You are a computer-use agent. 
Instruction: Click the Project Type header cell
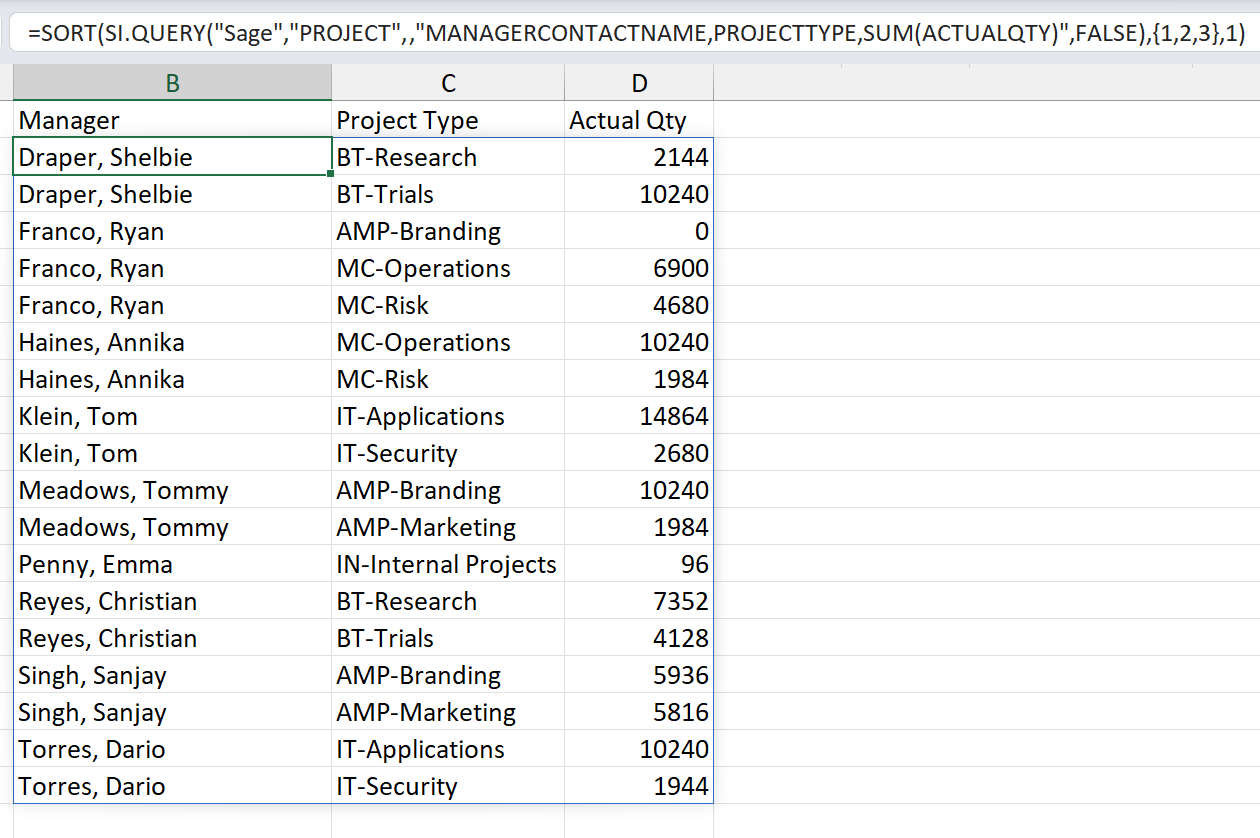click(x=448, y=120)
